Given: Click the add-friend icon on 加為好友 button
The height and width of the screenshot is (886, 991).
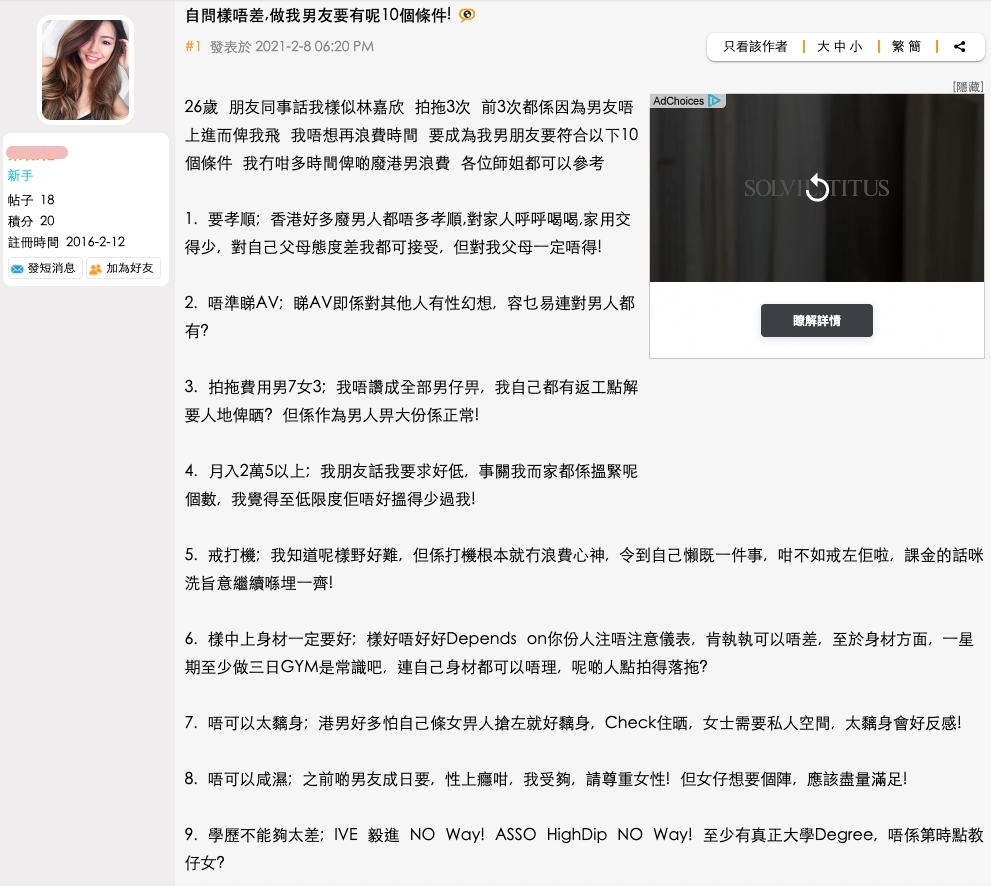Looking at the screenshot, I should coord(94,268).
